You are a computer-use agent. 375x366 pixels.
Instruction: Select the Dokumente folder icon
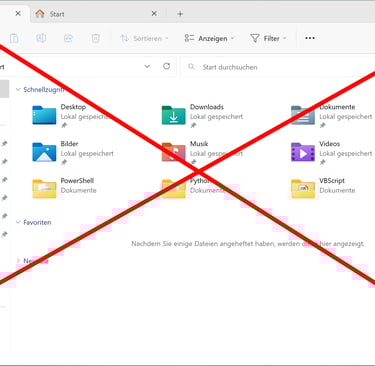[x=303, y=115]
